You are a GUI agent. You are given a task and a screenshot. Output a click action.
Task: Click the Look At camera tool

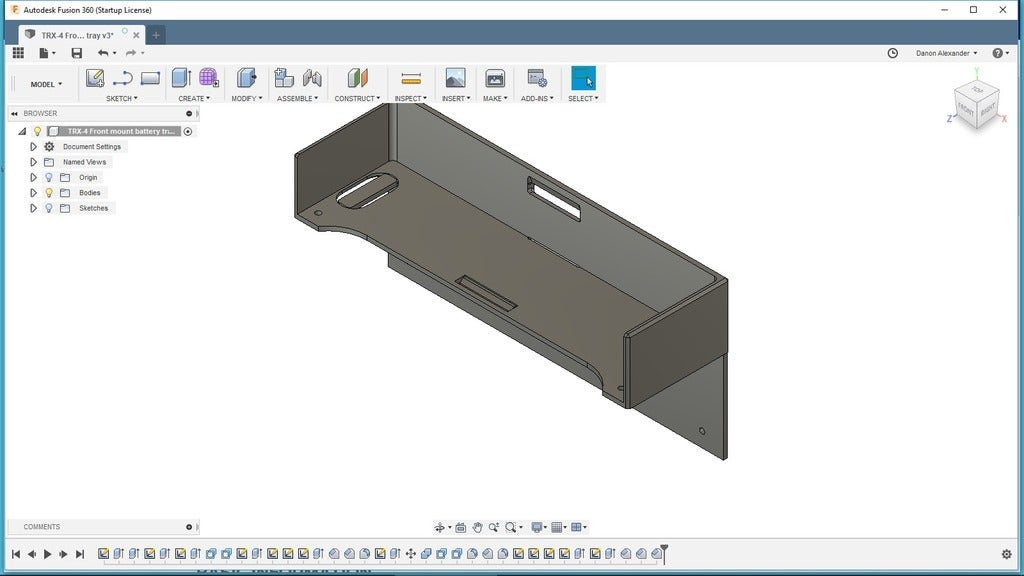pos(460,528)
